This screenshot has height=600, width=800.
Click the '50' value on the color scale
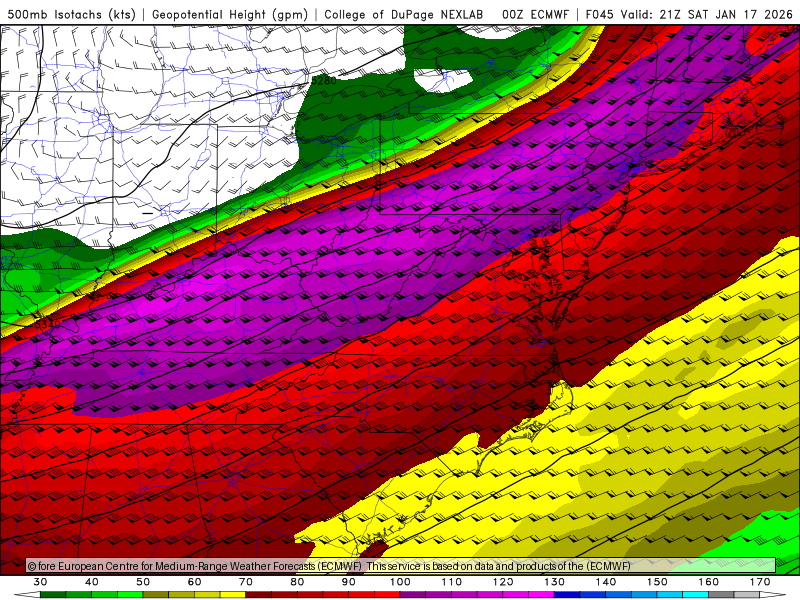click(143, 582)
